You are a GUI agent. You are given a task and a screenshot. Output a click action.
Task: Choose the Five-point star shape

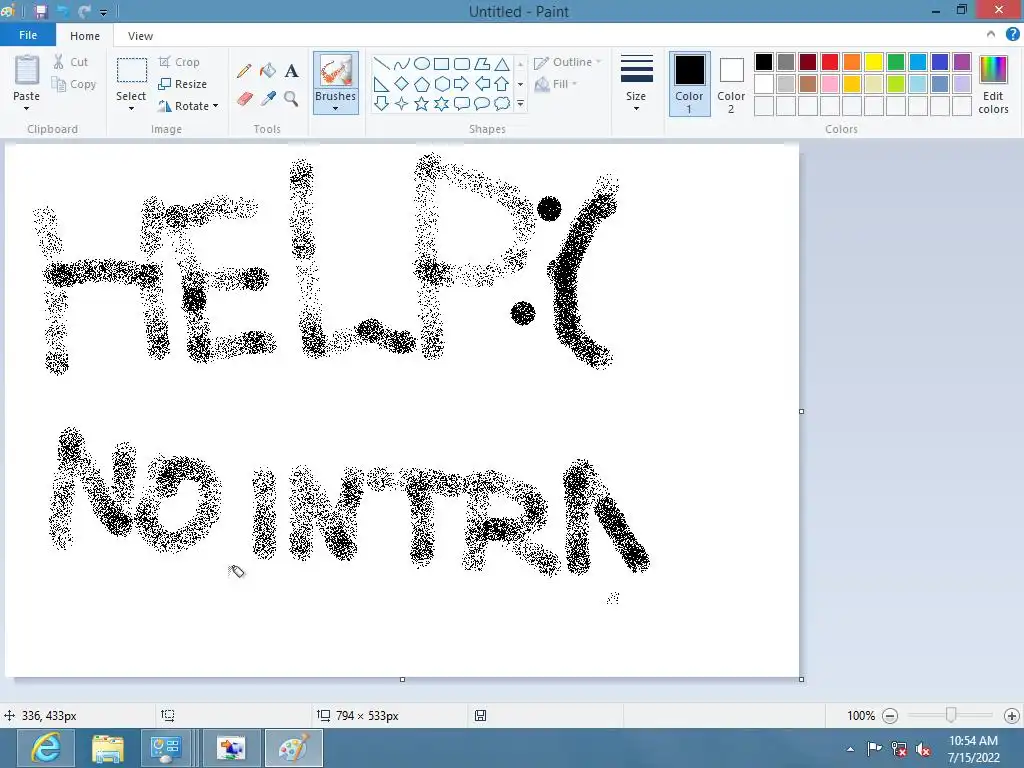422,103
